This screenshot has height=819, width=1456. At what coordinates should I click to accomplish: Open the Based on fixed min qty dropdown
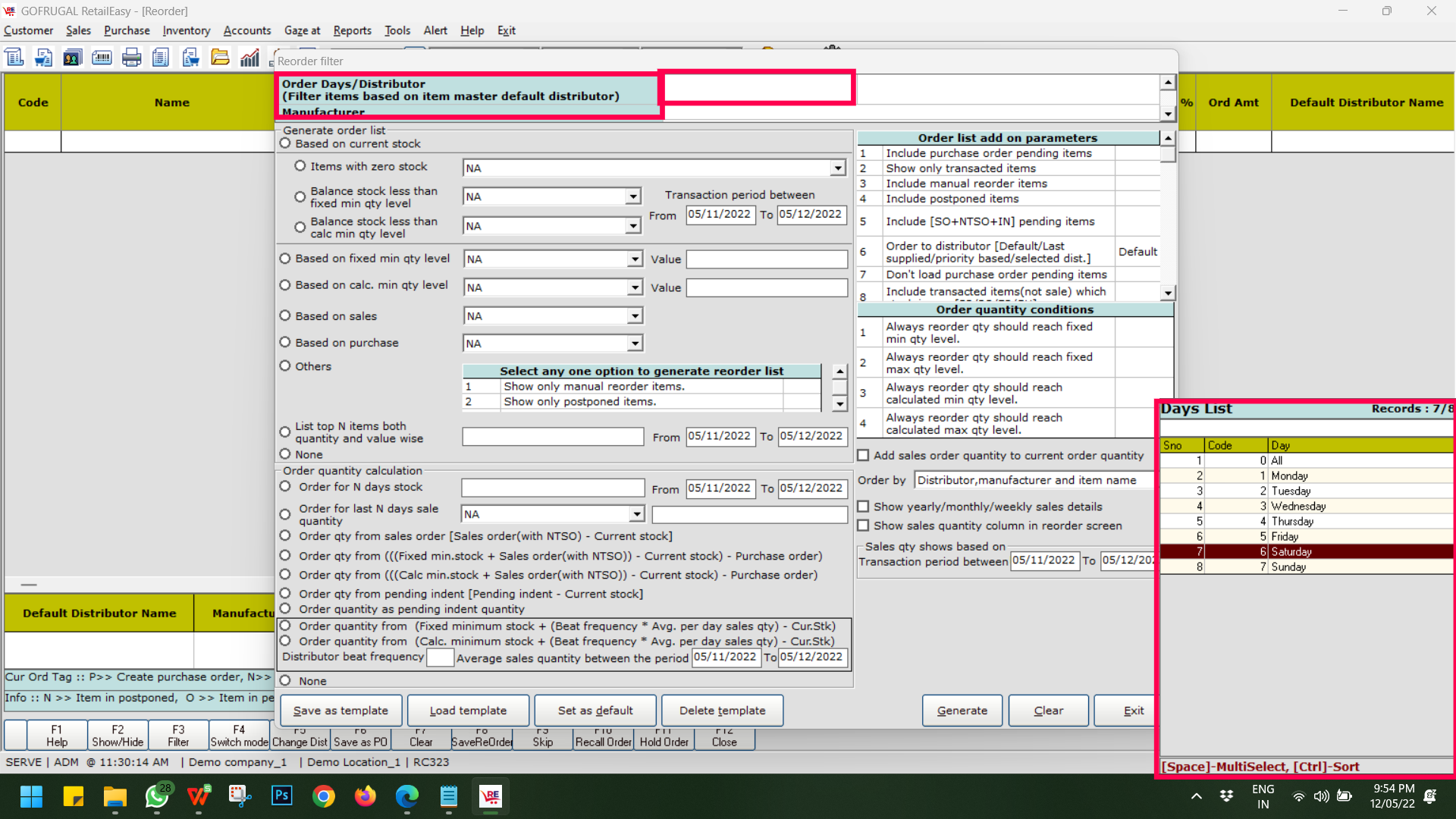pyautogui.click(x=635, y=259)
